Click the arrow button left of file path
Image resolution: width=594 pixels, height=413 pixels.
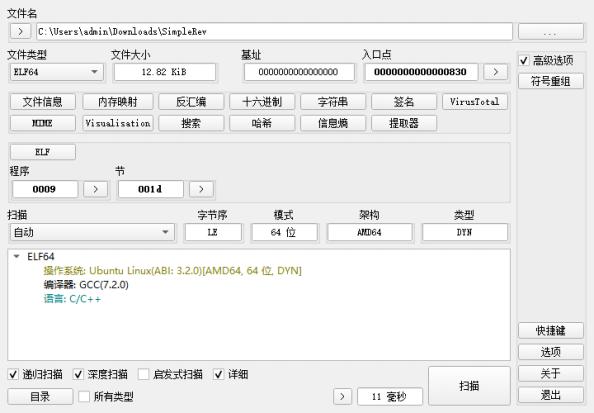pos(20,31)
